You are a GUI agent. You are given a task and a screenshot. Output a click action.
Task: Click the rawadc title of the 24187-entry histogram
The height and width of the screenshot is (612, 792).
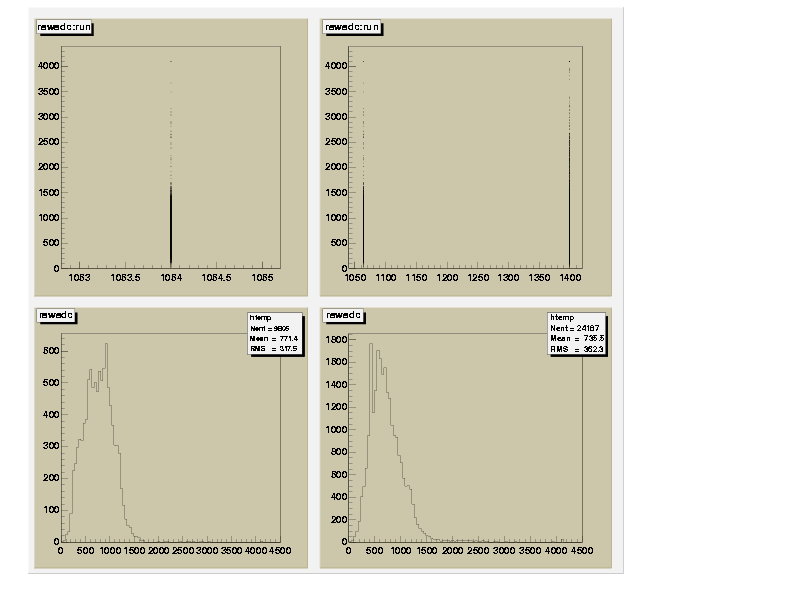click(x=343, y=315)
